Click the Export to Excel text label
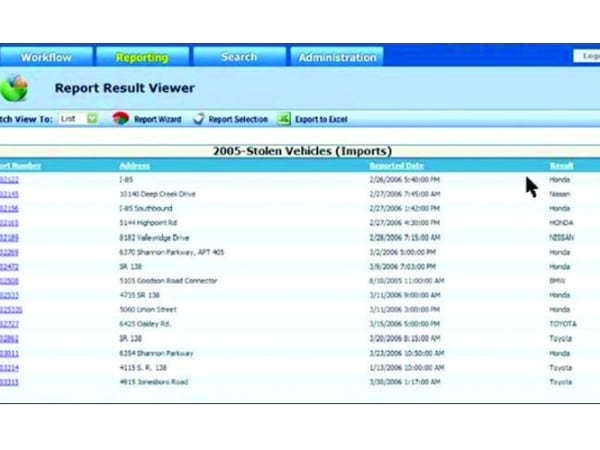This screenshot has width=600, height=450. coord(321,119)
